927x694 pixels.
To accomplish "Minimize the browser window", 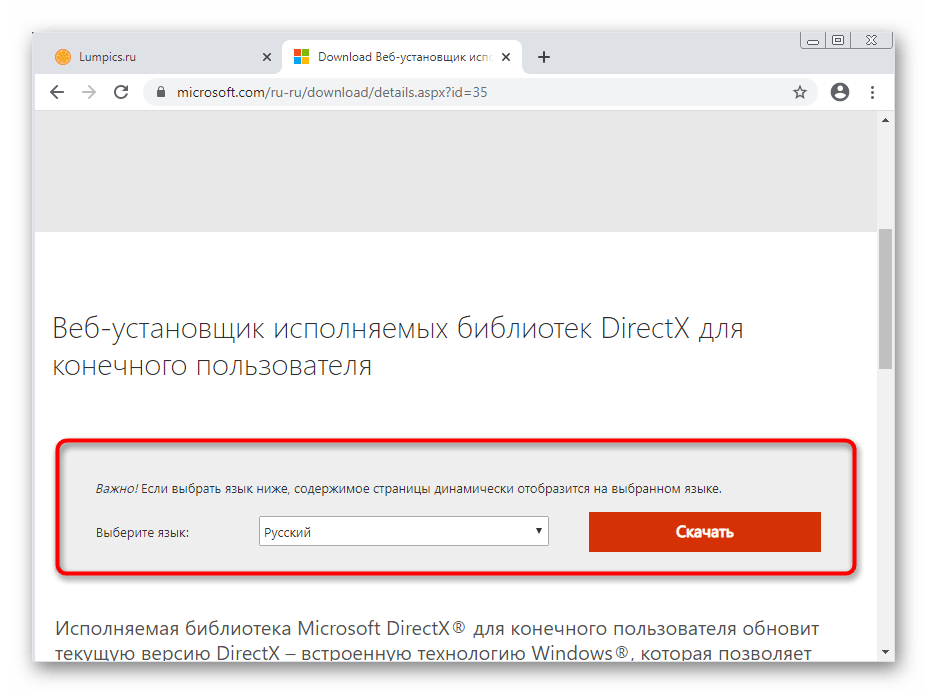I will pos(813,41).
